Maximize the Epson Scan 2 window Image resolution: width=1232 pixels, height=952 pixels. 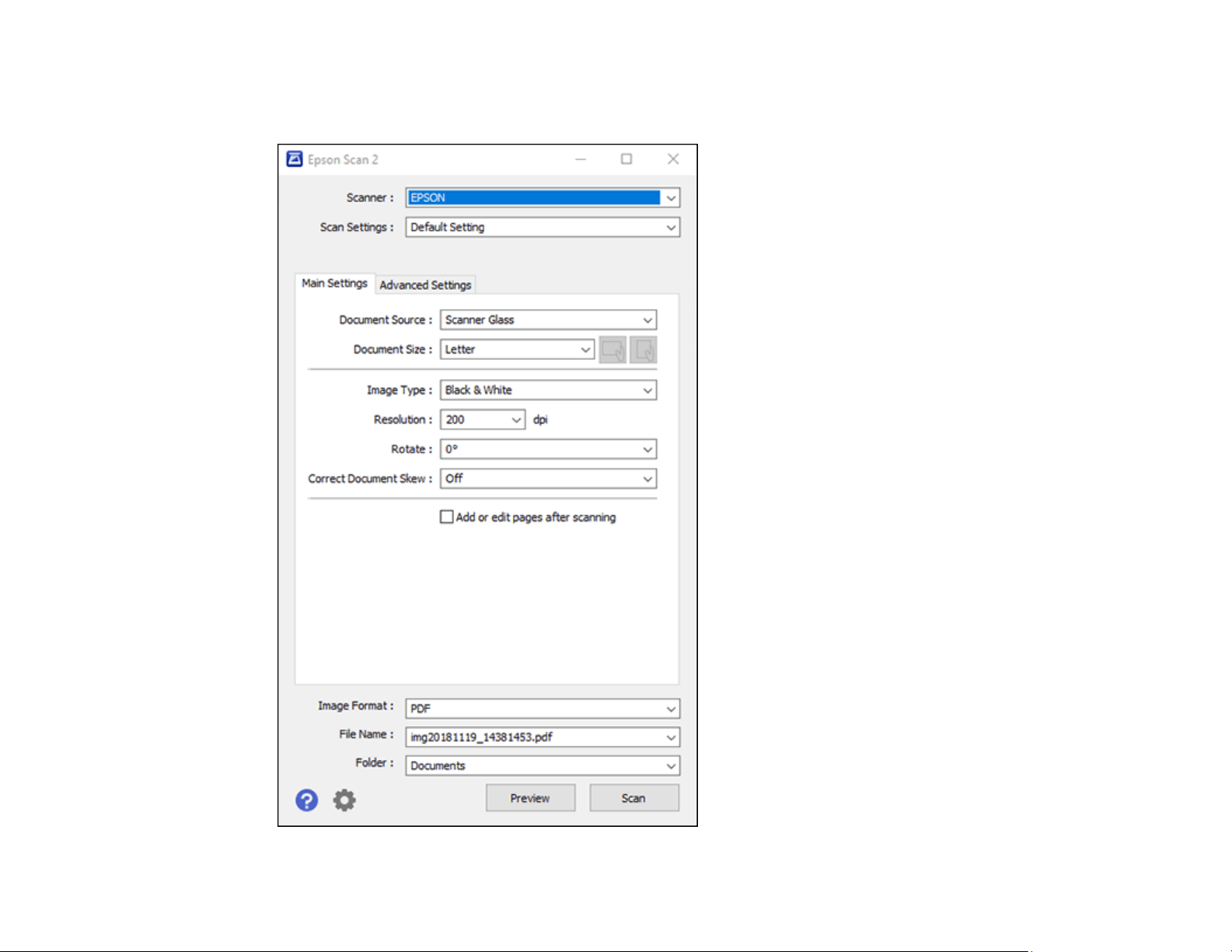(x=626, y=159)
